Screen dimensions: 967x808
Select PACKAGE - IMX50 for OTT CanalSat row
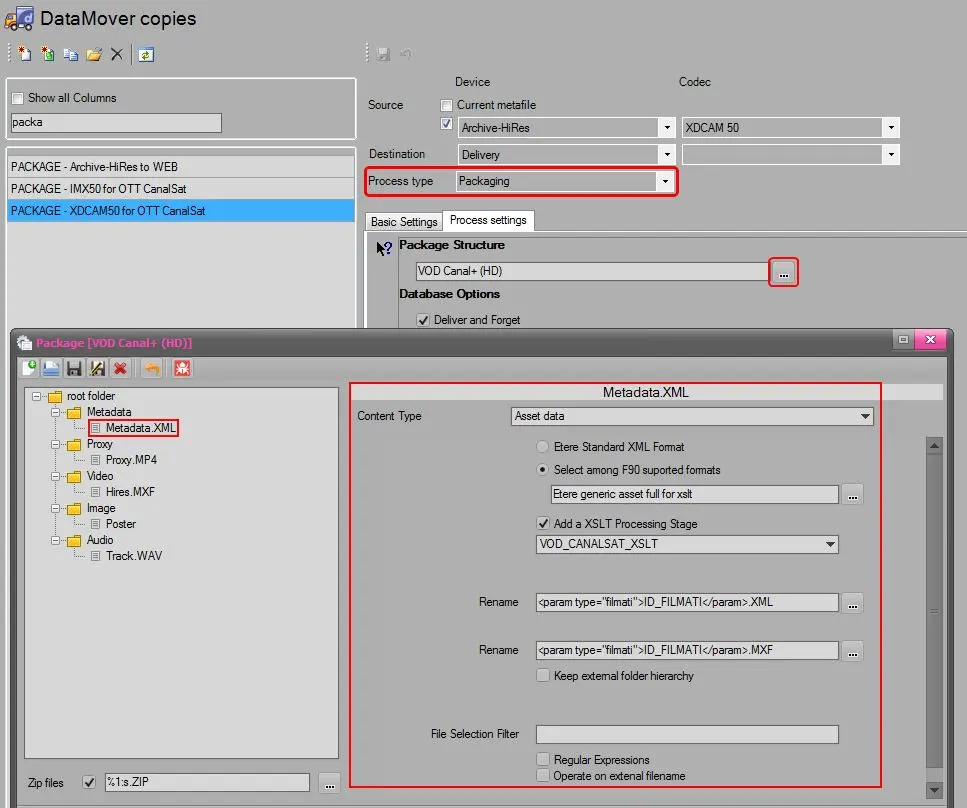coord(99,189)
